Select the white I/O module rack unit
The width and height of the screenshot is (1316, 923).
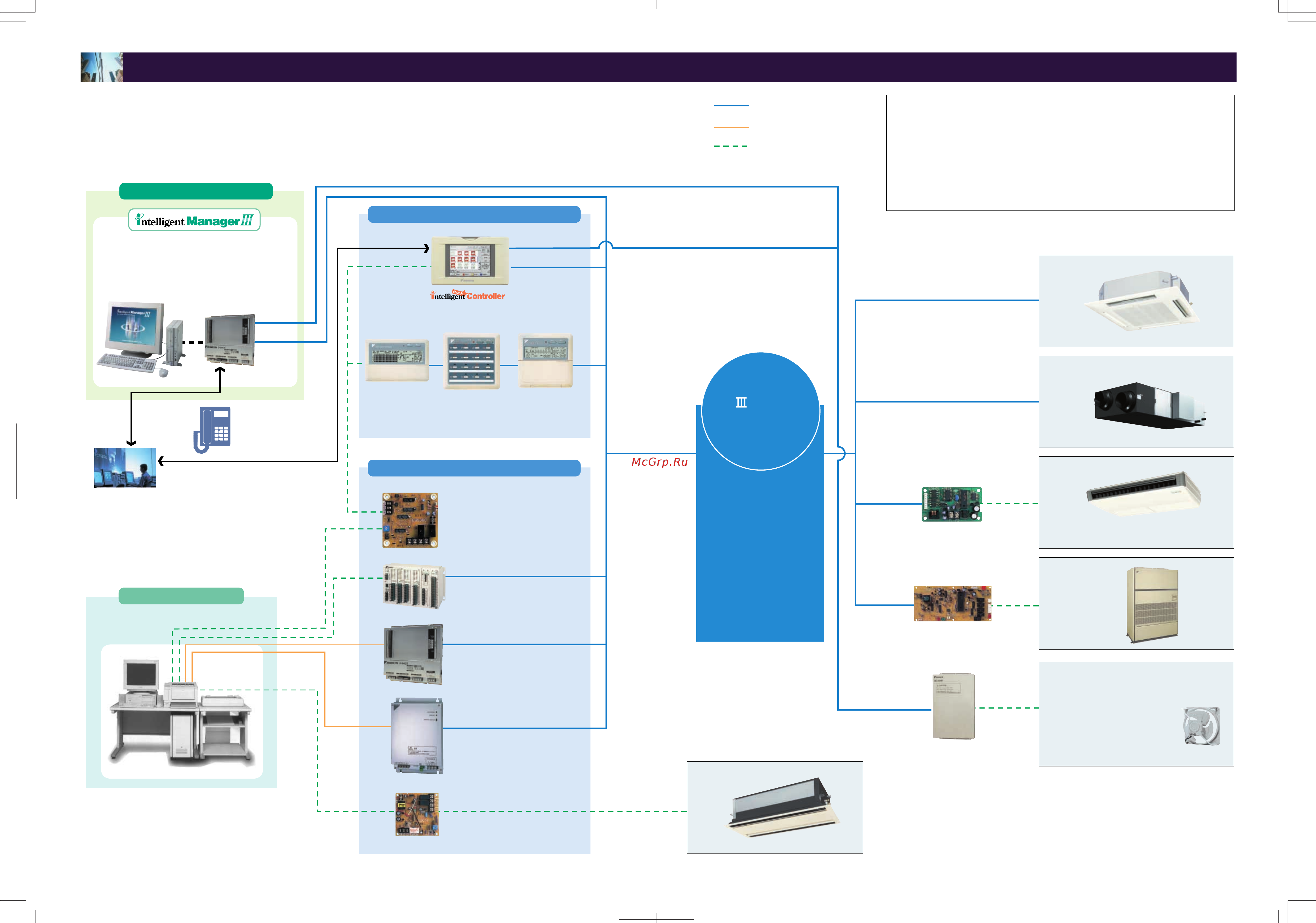coord(414,586)
